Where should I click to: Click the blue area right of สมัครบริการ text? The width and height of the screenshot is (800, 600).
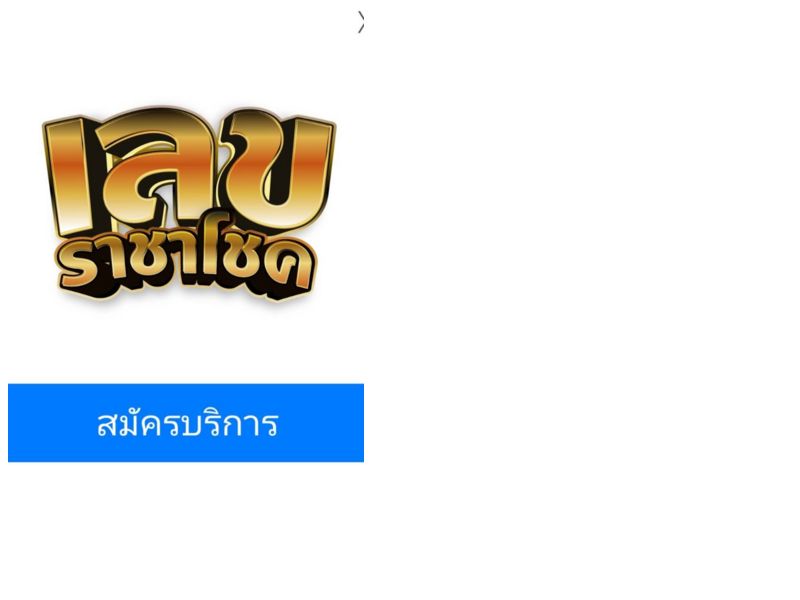tap(321, 423)
